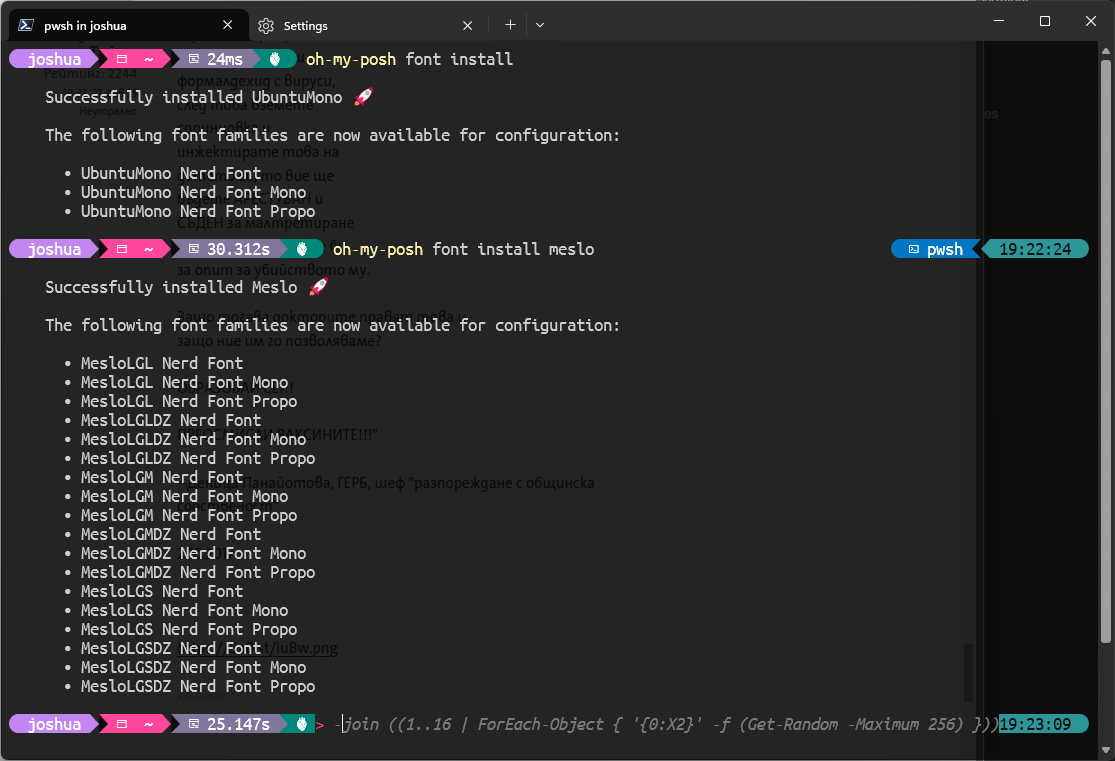The height and width of the screenshot is (761, 1115).
Task: Click the terminal icon in pwsh segment
Action: pos(914,250)
